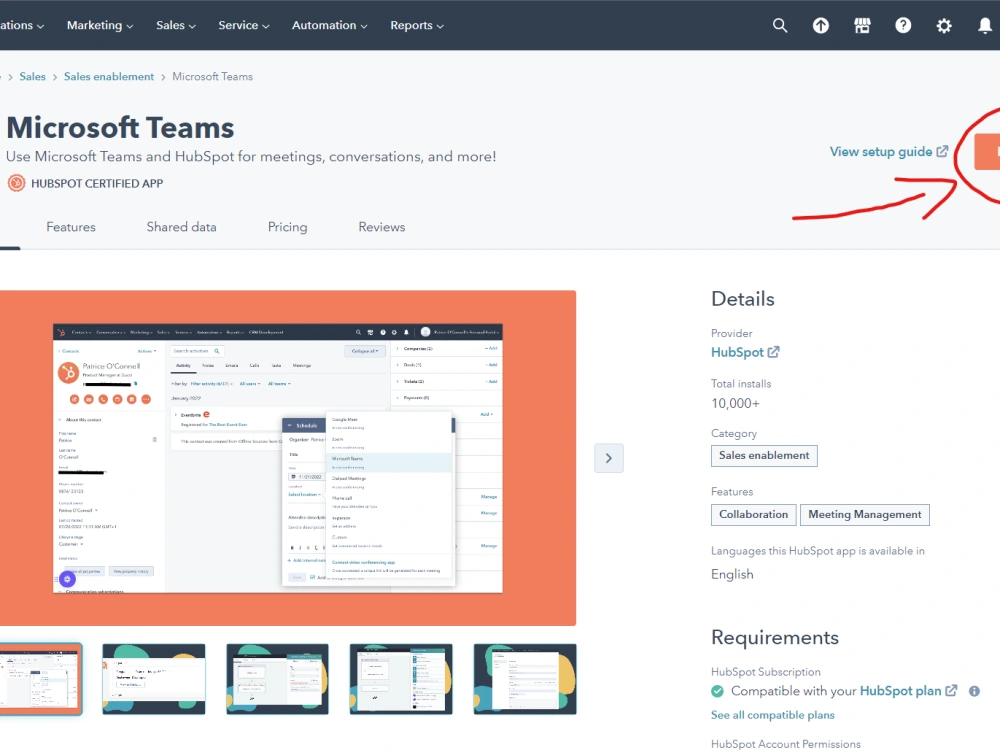Click the Microsoft Teams page heading
Viewport: 1000px width, 750px height.
point(121,128)
